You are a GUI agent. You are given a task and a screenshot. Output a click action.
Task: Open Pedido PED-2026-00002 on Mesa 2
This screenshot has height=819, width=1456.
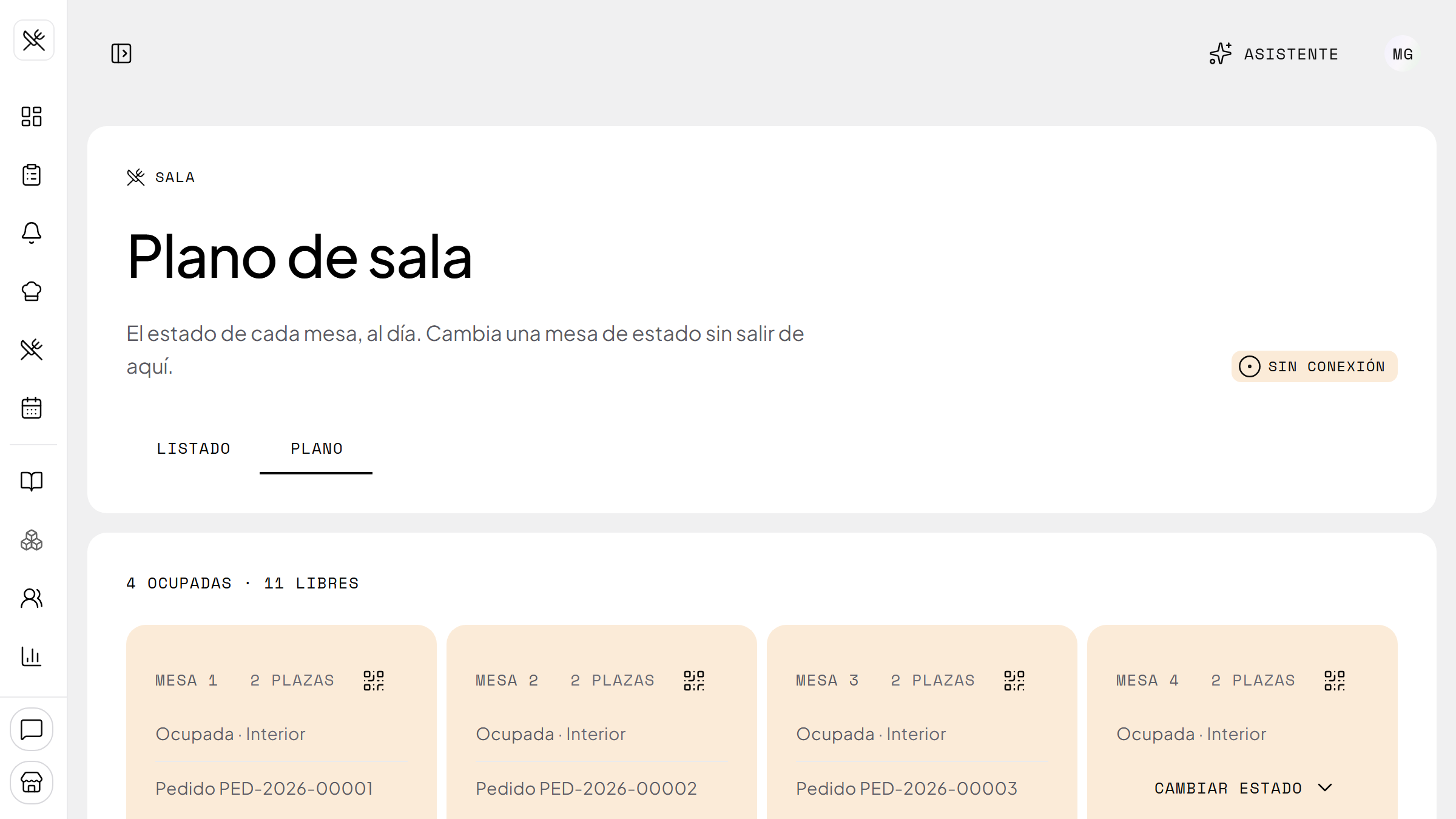[586, 789]
